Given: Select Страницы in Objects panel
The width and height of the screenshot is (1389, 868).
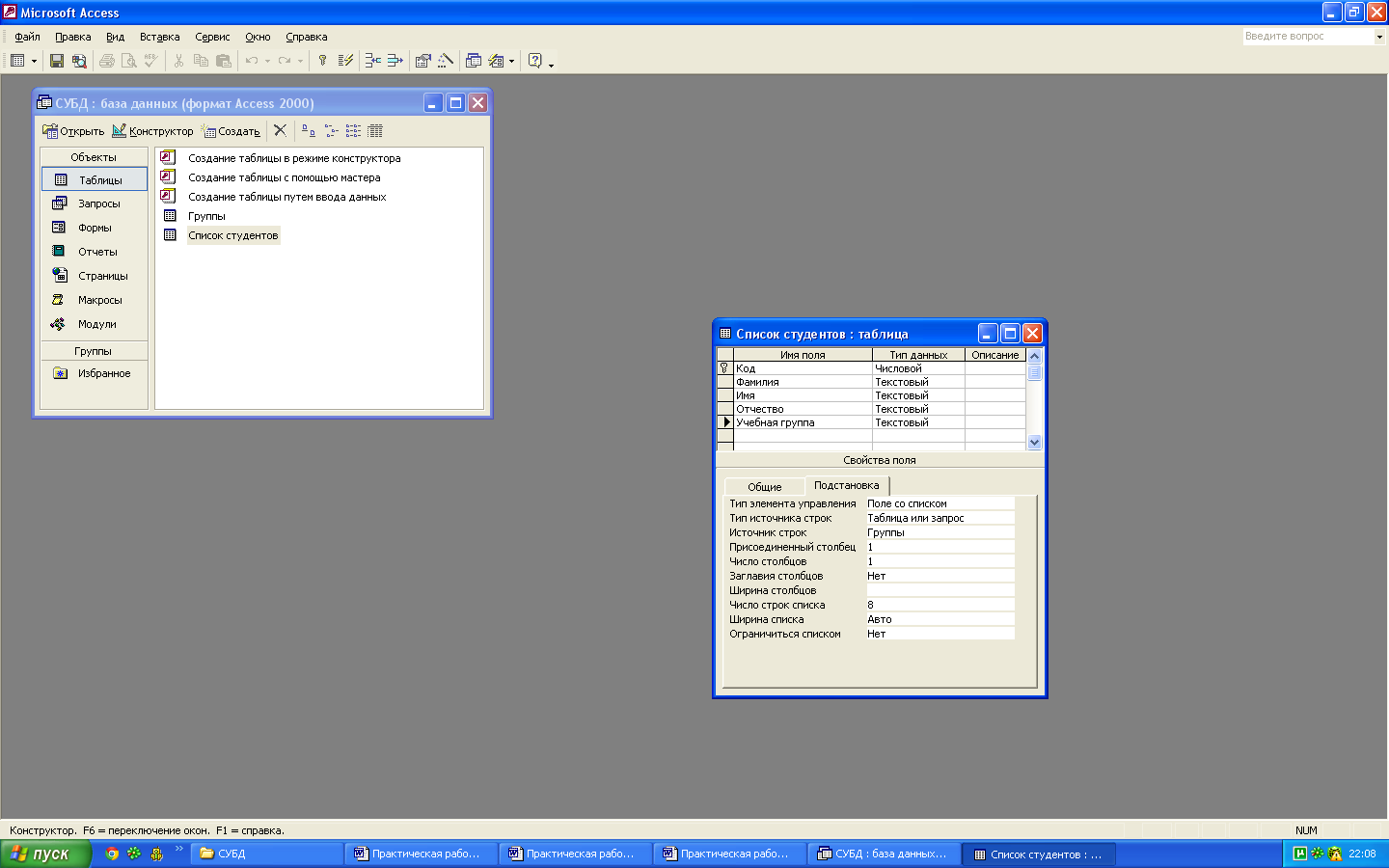Looking at the screenshot, I should point(95,276).
